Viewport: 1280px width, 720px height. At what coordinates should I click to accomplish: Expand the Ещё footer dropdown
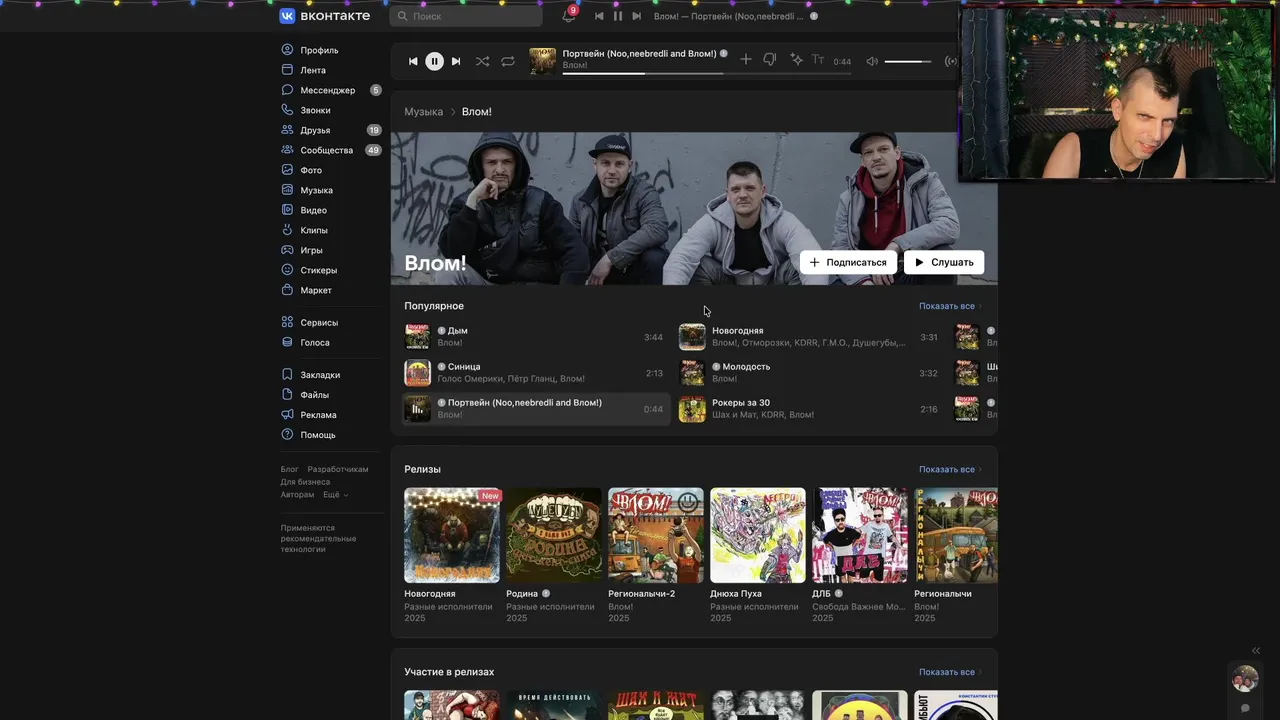coord(336,495)
